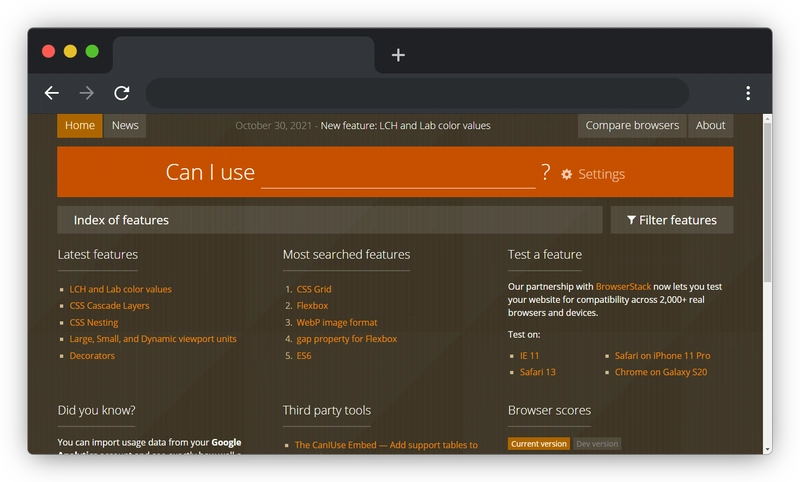Click the scrollbar up arrow
Screen dimensions: 800x482
pyautogui.click(x=767, y=118)
